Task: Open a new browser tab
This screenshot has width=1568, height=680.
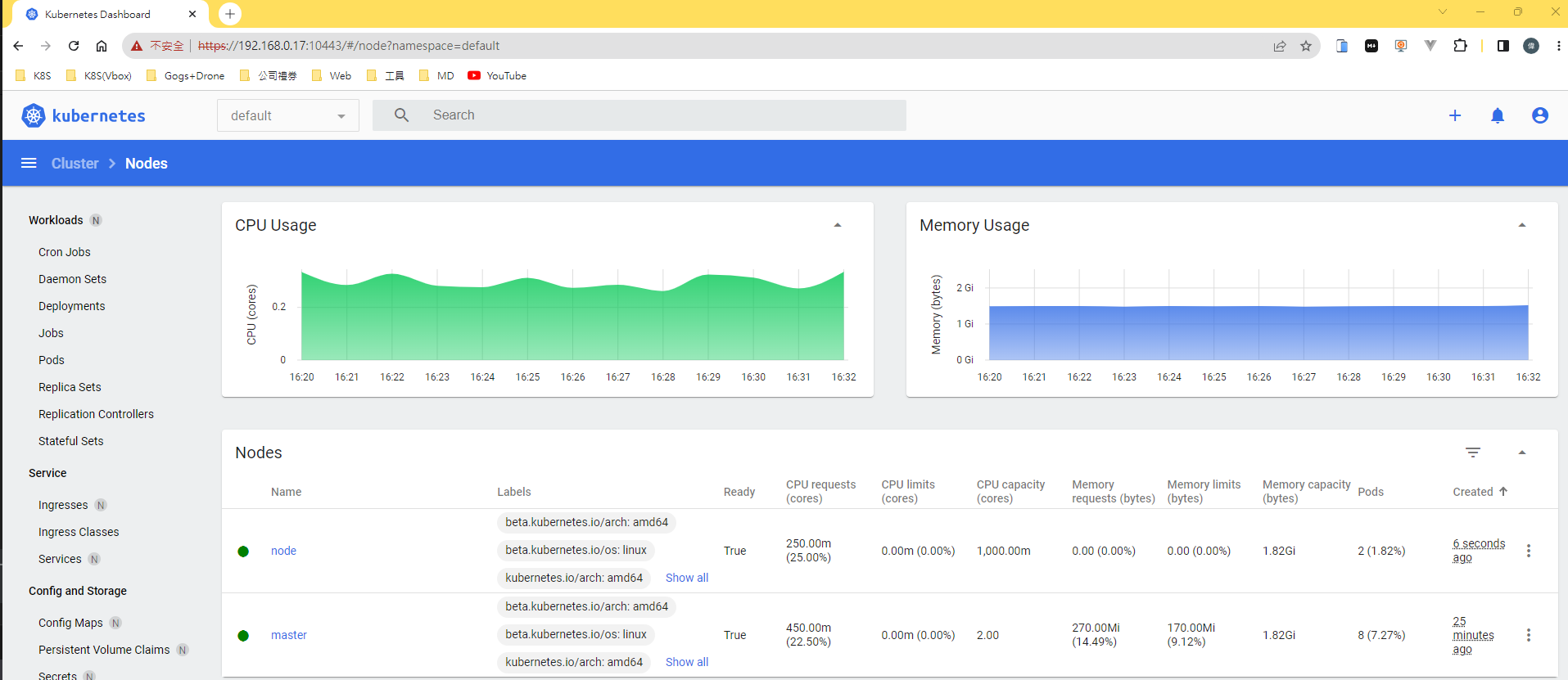Action: coord(230,14)
